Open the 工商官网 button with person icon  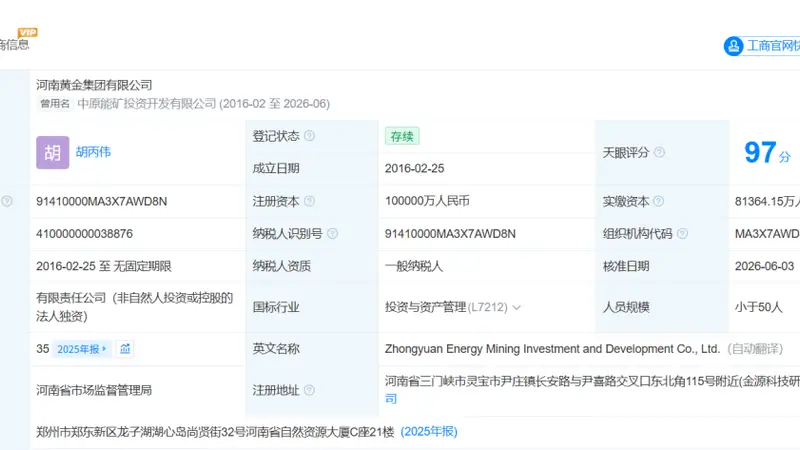[x=762, y=46]
